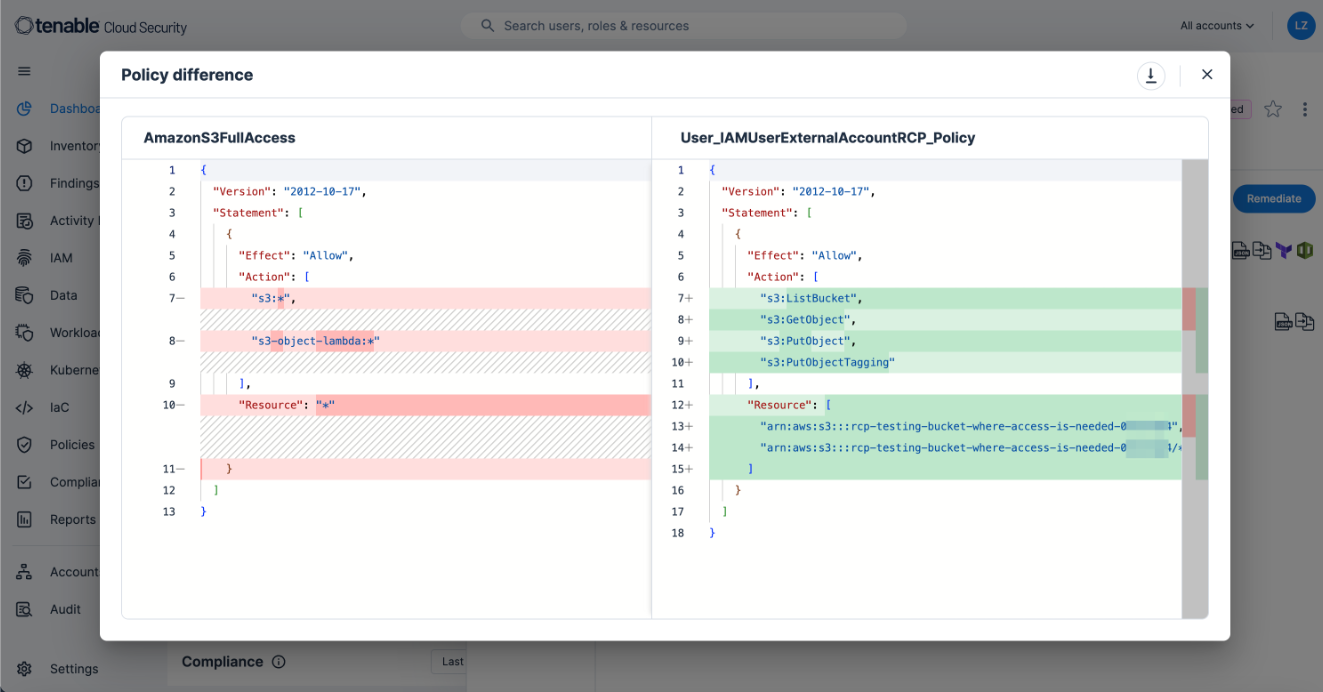Click the added "s3:PutObjectTagging" line
Viewport: 1323px width, 692px height.
coord(945,362)
